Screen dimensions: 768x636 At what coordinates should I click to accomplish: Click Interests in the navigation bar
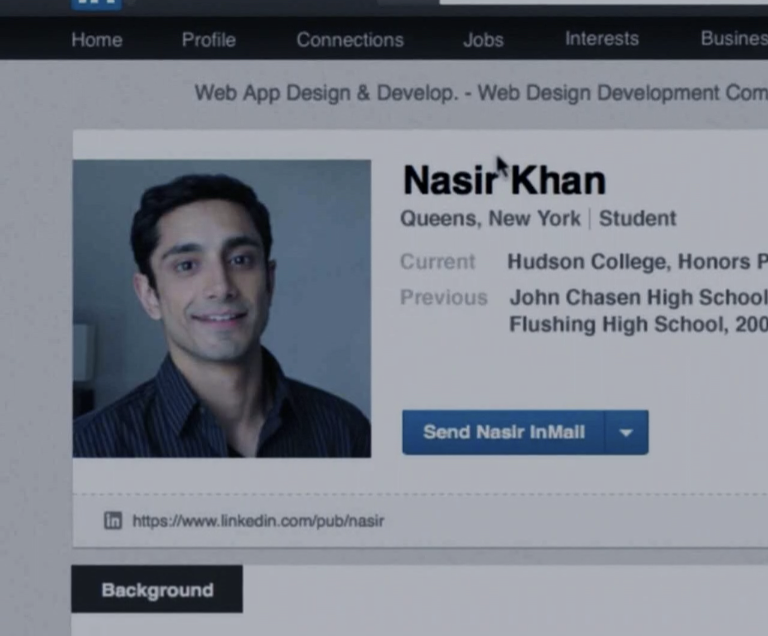[x=601, y=39]
